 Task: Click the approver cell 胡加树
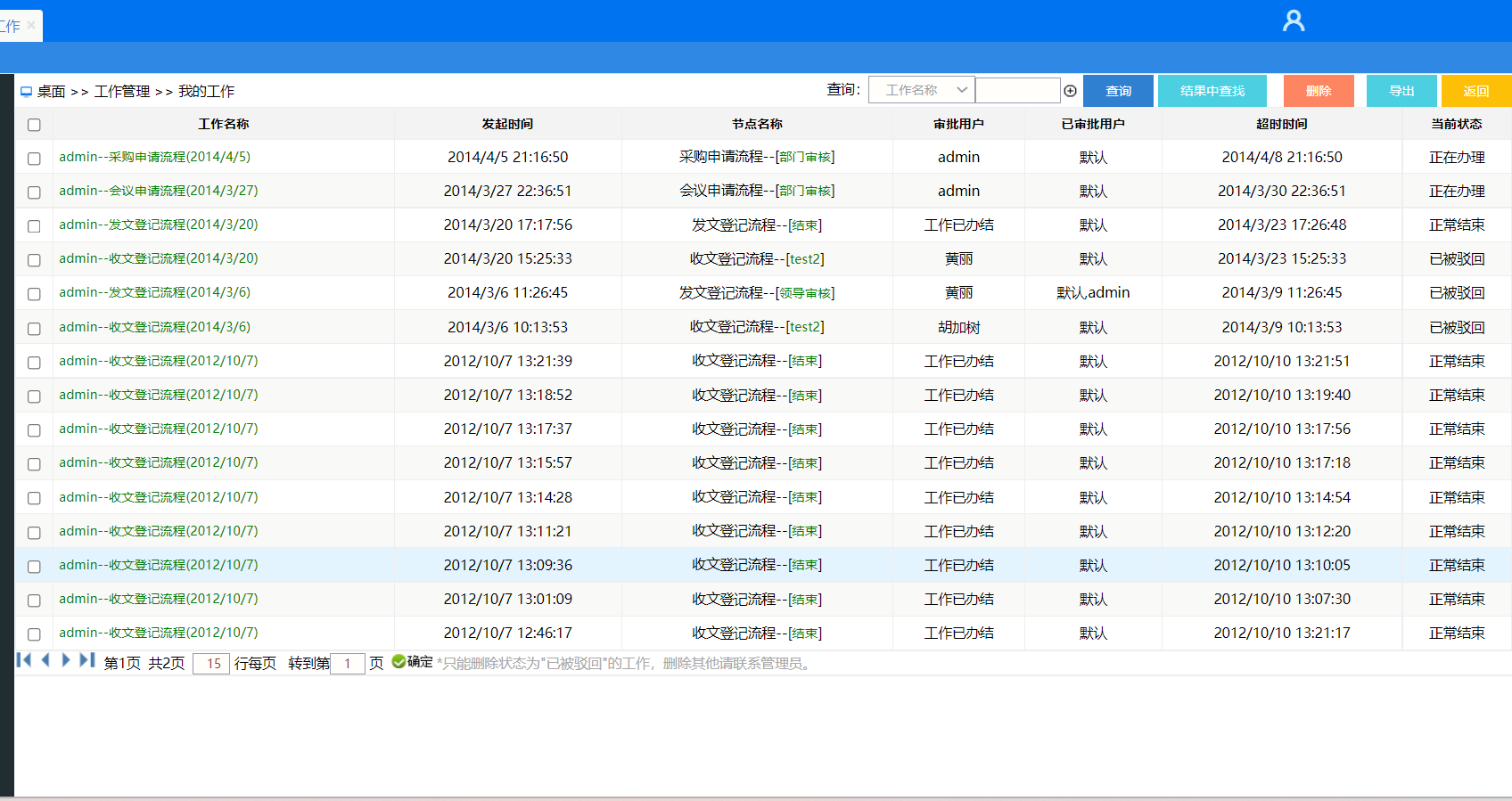(958, 327)
